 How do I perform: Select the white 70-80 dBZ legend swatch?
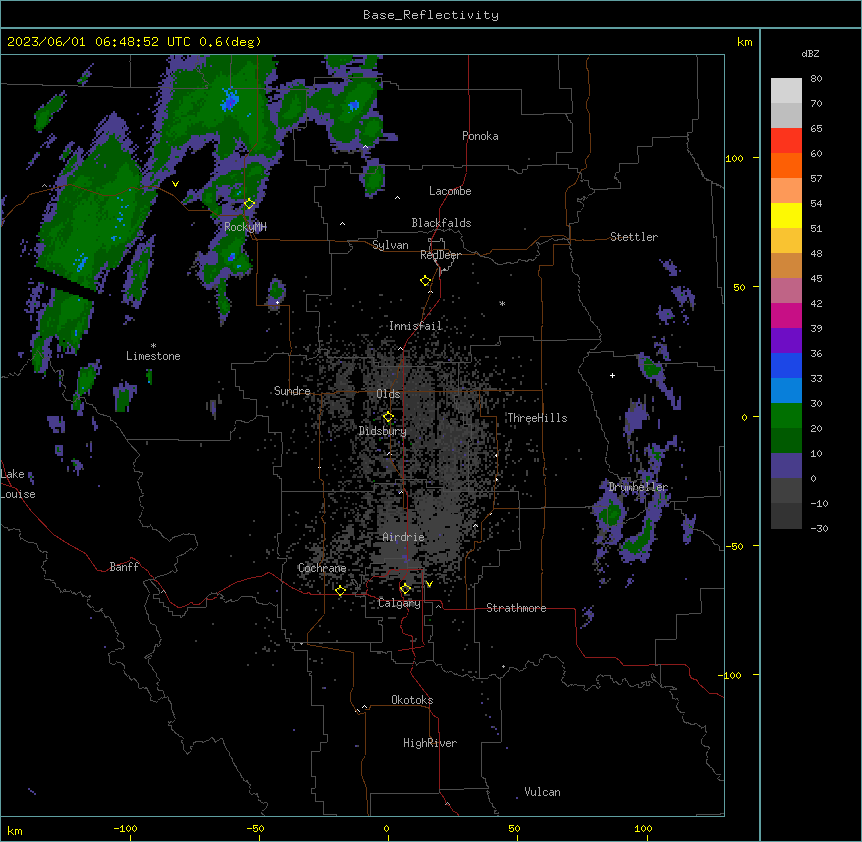click(x=786, y=91)
